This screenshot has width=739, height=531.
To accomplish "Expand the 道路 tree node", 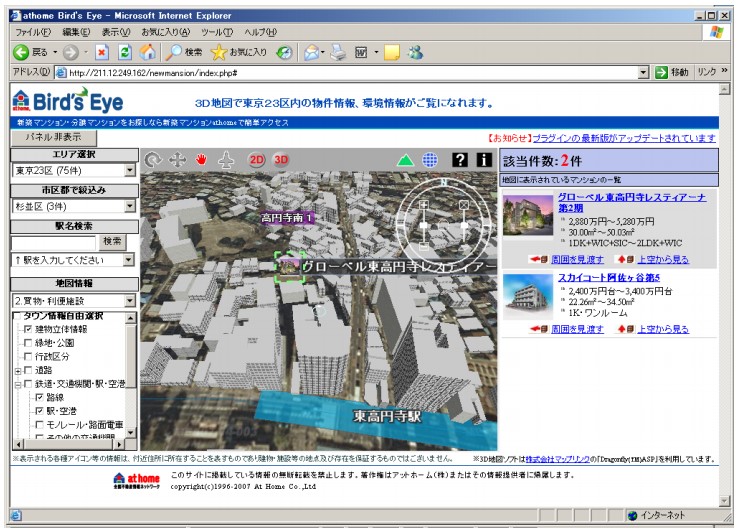I will [17, 371].
